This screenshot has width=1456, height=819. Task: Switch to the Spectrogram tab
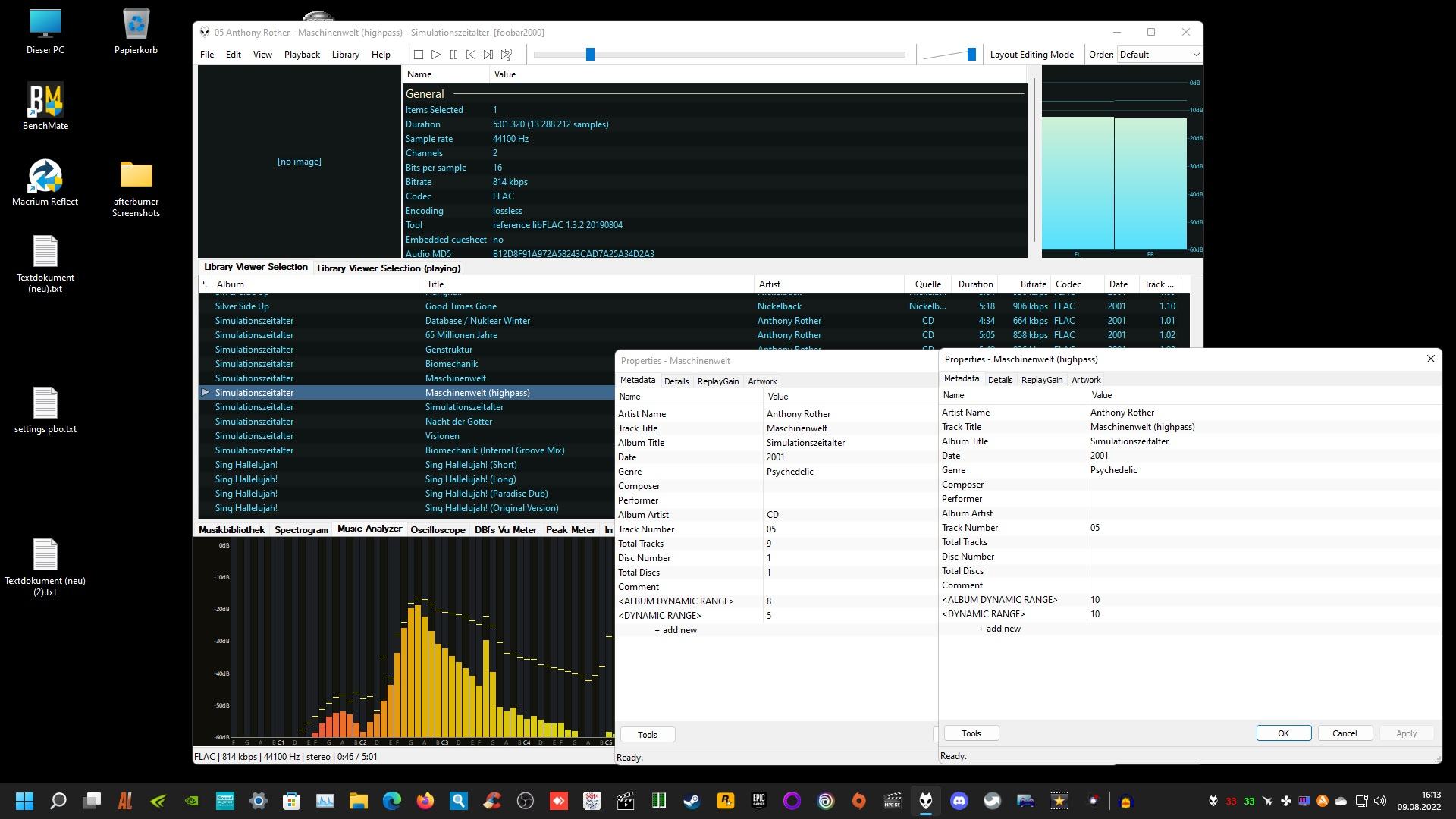(301, 529)
